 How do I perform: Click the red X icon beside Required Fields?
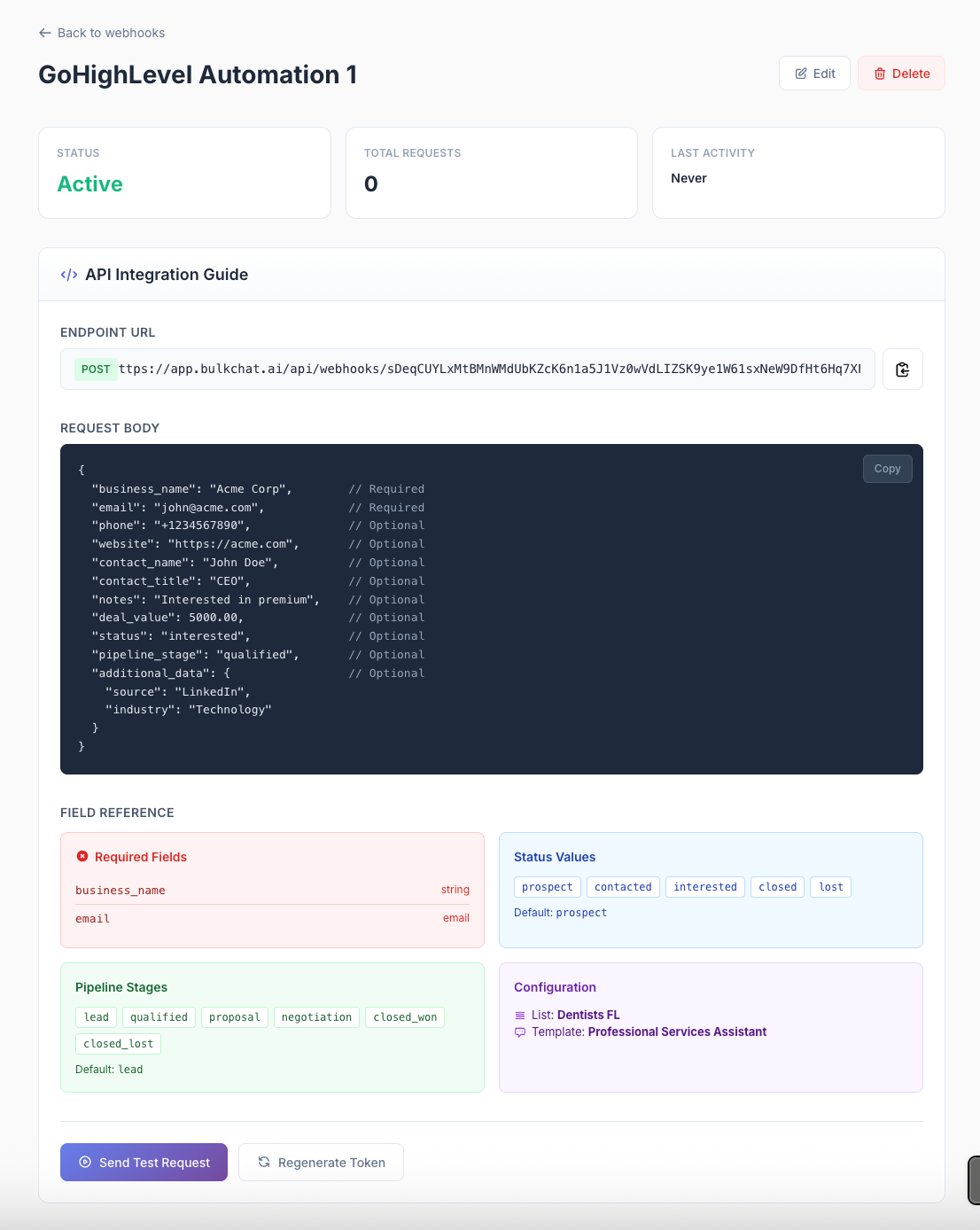click(x=82, y=857)
